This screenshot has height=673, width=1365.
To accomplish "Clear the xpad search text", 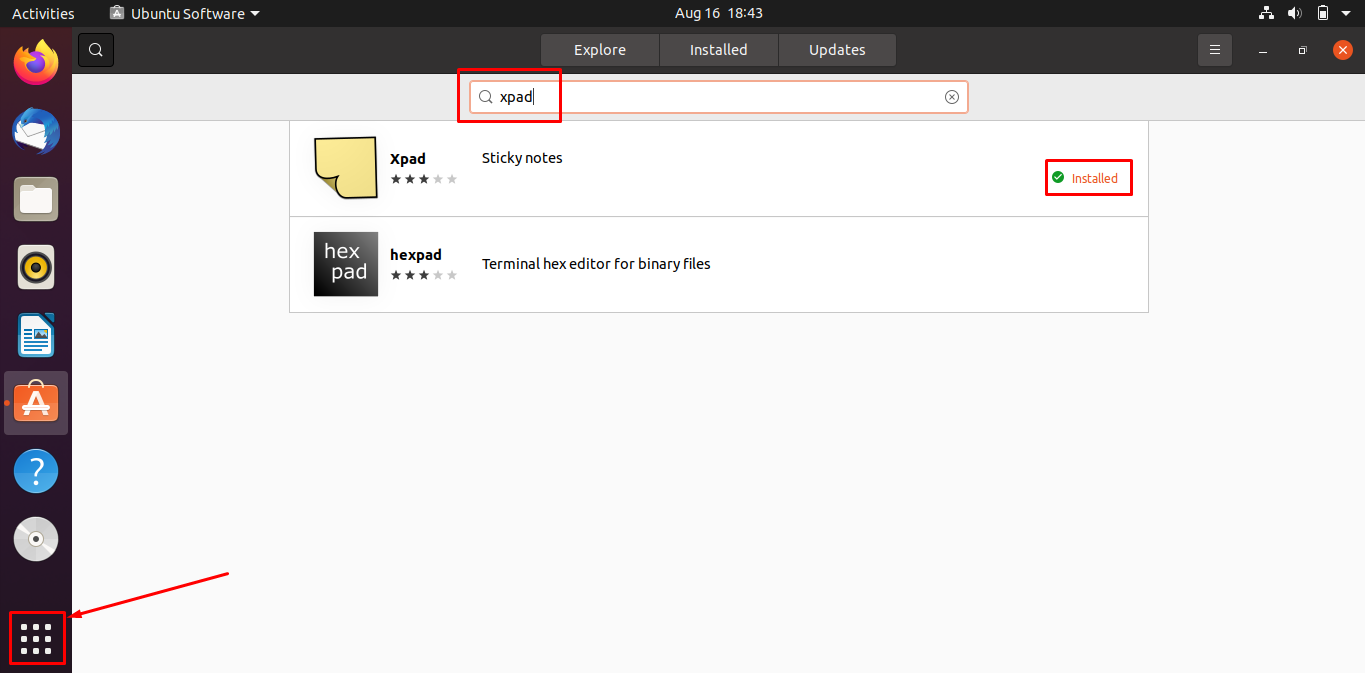I will coord(952,97).
